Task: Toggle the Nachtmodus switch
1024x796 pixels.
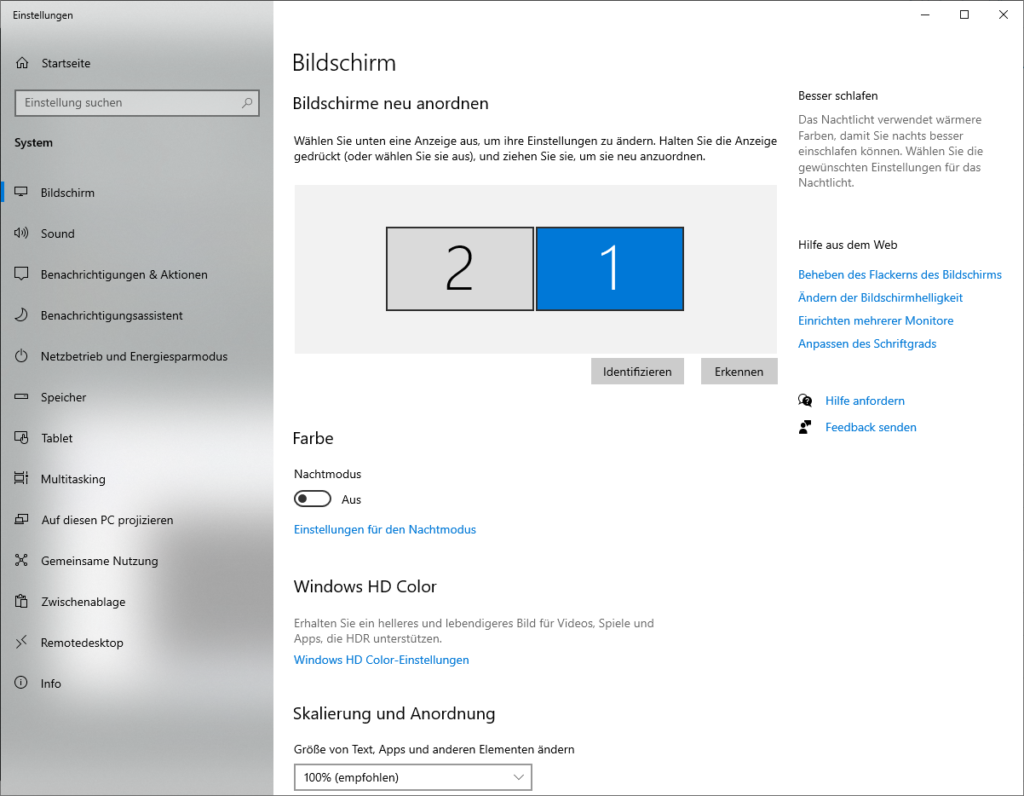Action: pos(312,499)
